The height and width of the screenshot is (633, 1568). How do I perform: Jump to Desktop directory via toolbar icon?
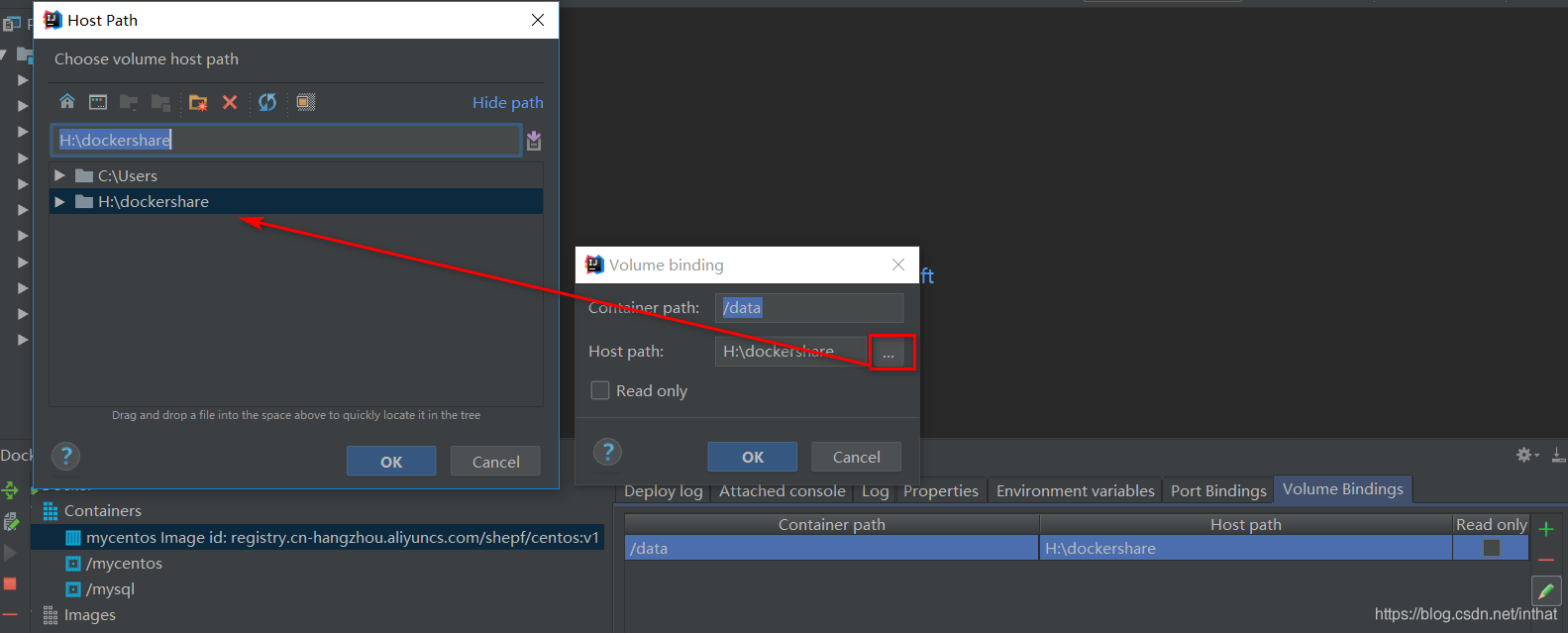click(98, 102)
